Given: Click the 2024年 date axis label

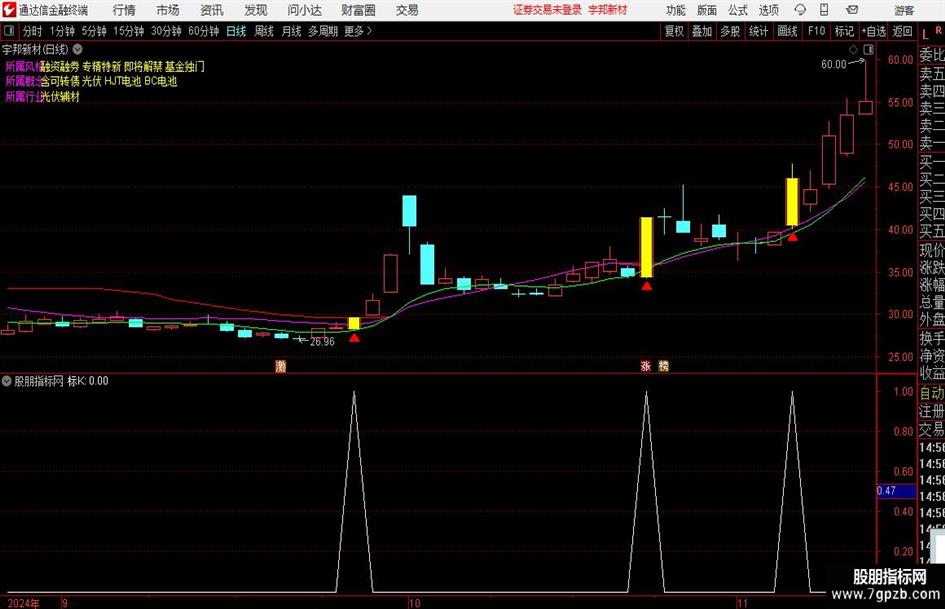Looking at the screenshot, I should point(24,603).
